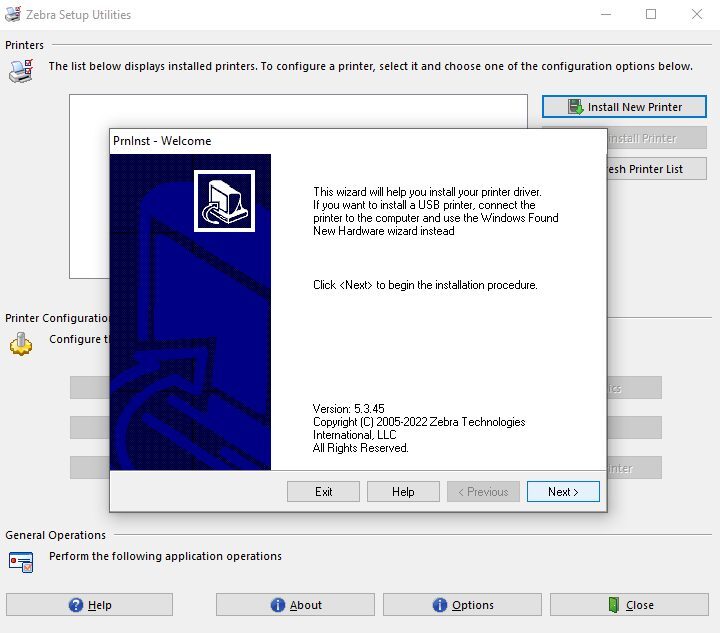The image size is (720, 633).
Task: Click Next to begin installation
Action: [x=563, y=492]
